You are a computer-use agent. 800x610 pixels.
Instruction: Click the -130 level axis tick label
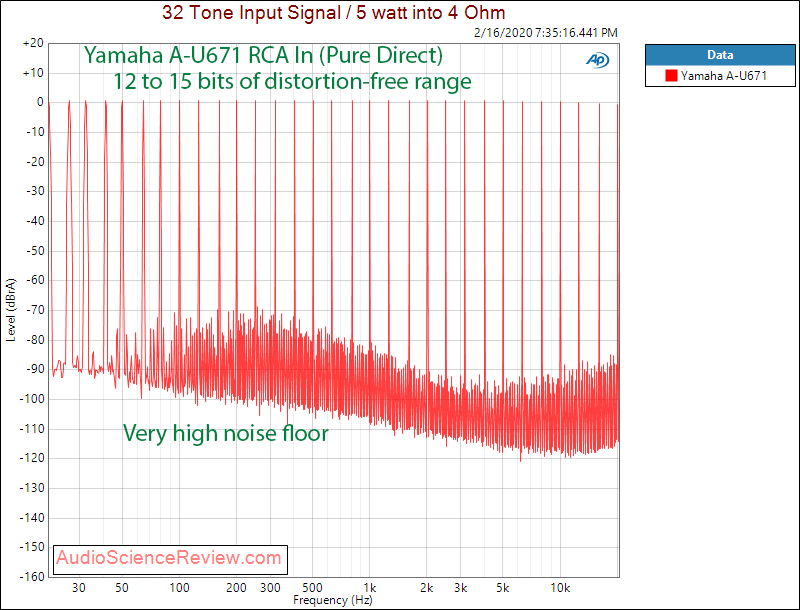pyautogui.click(x=32, y=488)
